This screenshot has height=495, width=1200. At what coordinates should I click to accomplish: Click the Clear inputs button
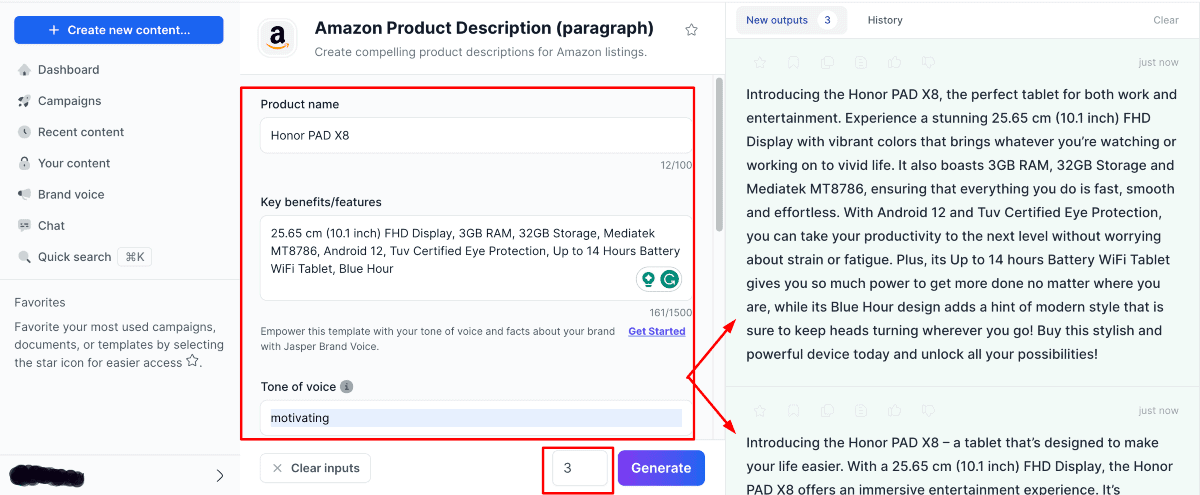pyautogui.click(x=315, y=468)
